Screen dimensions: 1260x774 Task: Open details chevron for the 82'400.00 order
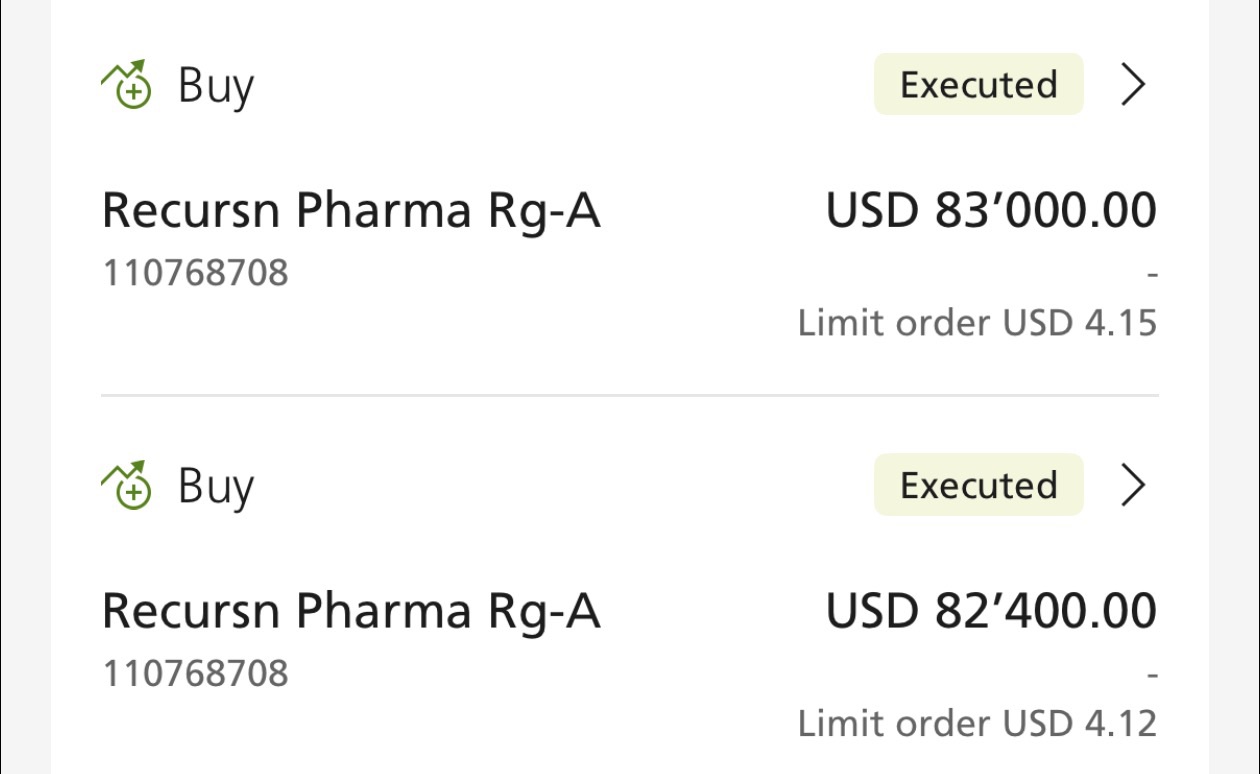pyautogui.click(x=1132, y=485)
